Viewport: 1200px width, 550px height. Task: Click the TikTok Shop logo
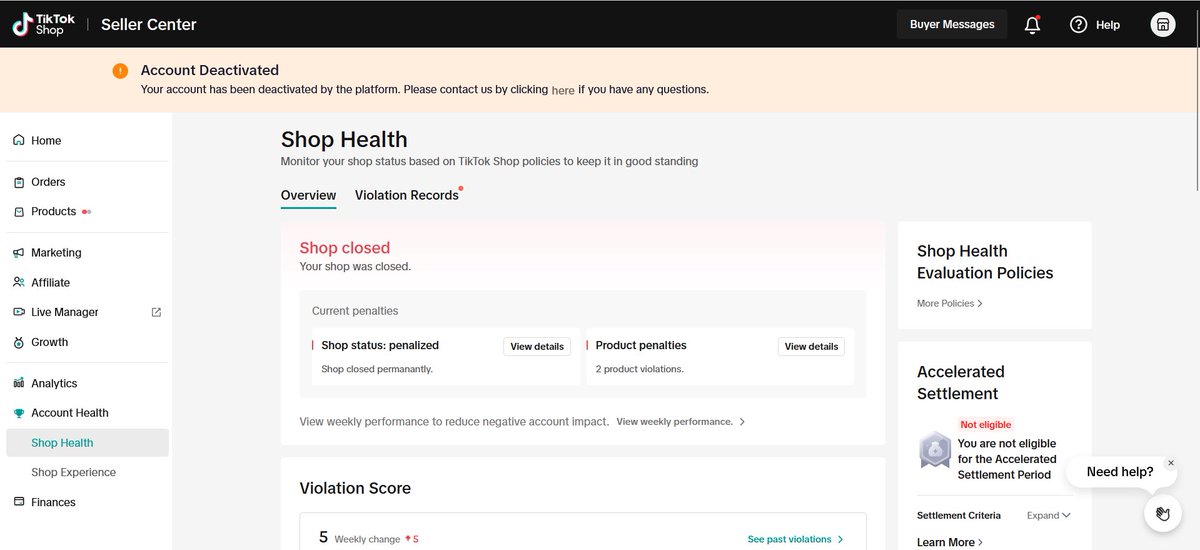click(43, 24)
